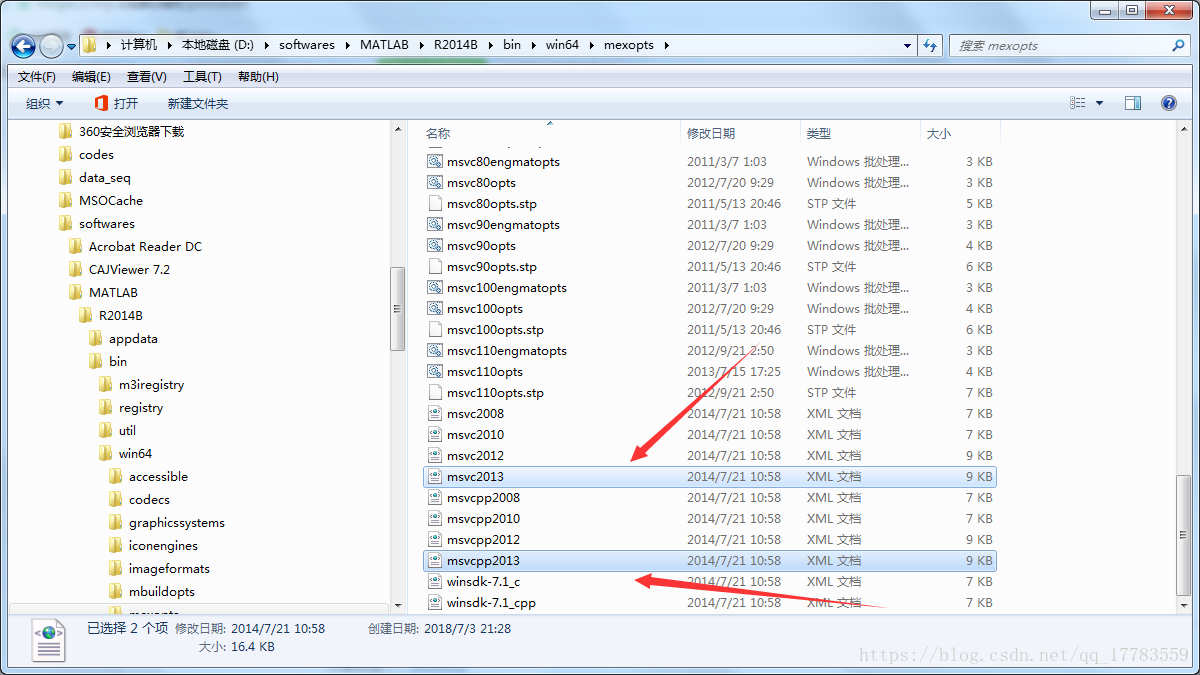The image size is (1200, 675).
Task: Open the 组织 dropdown
Action: (44, 102)
